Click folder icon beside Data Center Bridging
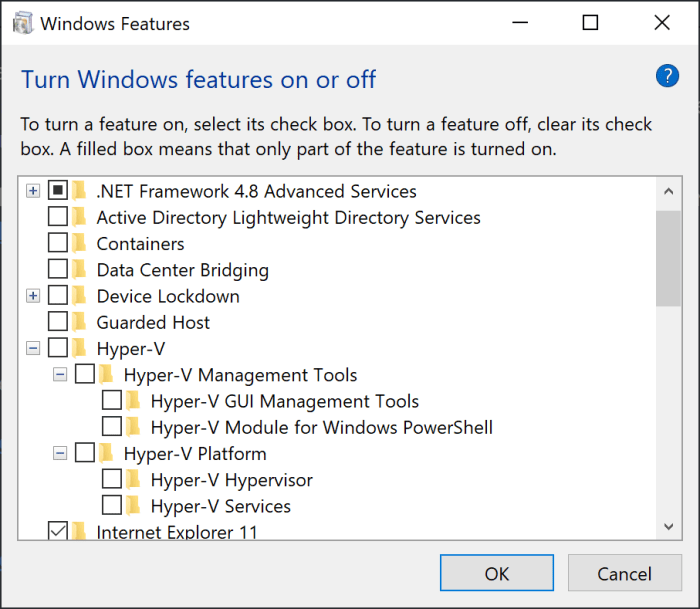This screenshot has height=609, width=700. [x=79, y=270]
